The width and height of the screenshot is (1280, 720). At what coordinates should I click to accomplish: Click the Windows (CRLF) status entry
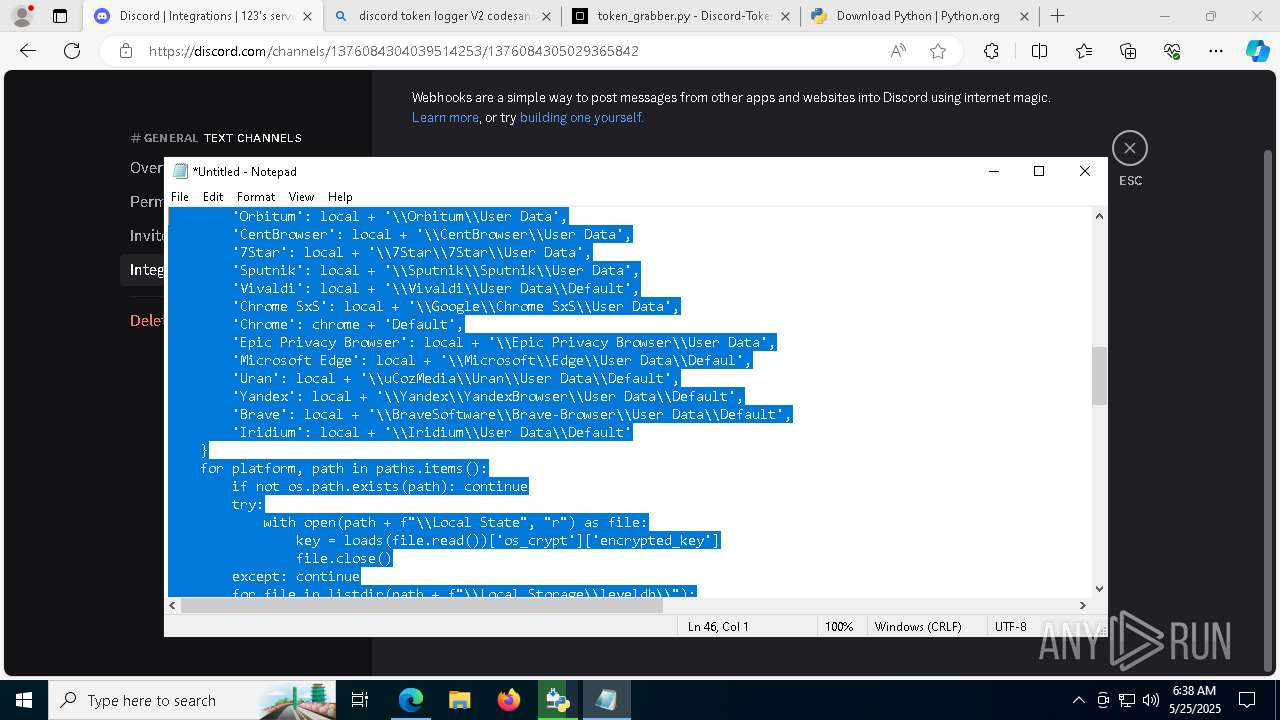[x=918, y=626]
